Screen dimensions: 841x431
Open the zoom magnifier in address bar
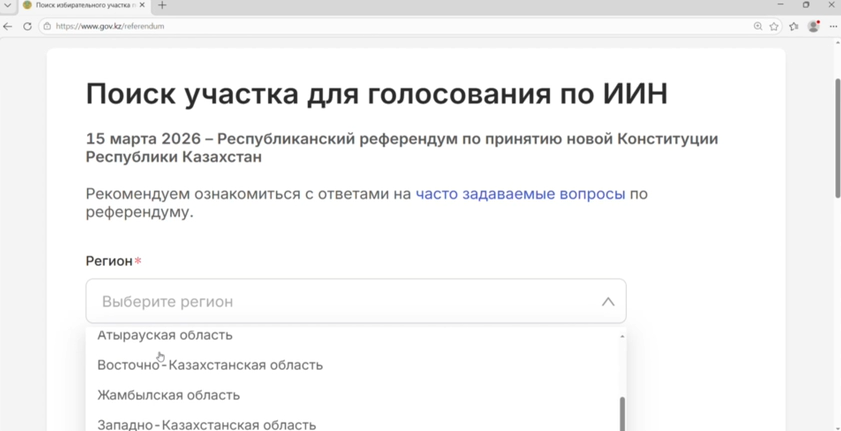click(758, 26)
